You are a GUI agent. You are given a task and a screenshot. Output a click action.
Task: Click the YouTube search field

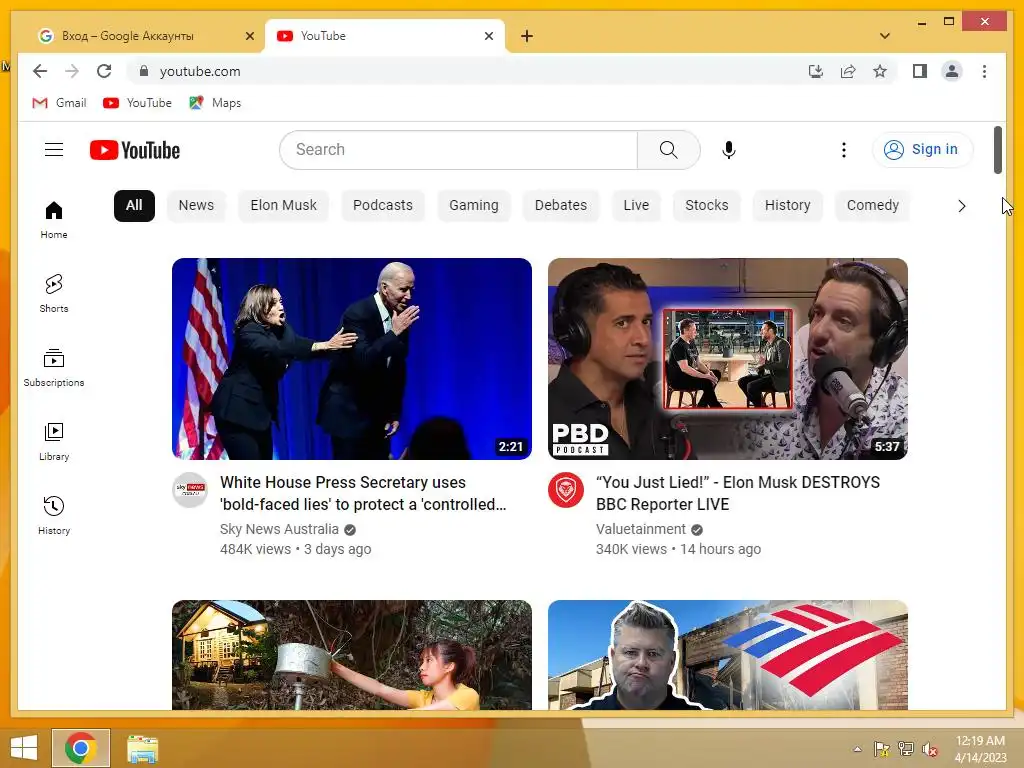[458, 150]
